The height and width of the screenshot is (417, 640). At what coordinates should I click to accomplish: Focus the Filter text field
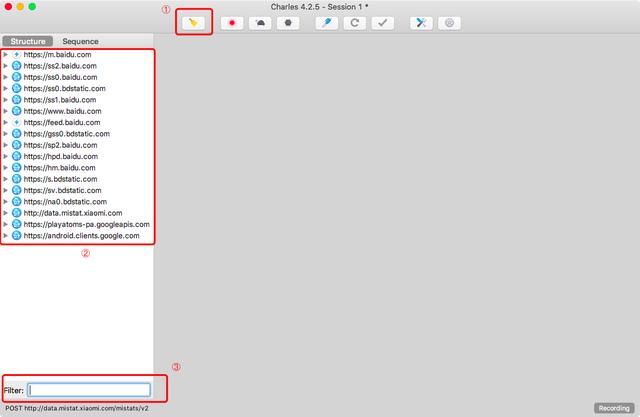point(89,390)
